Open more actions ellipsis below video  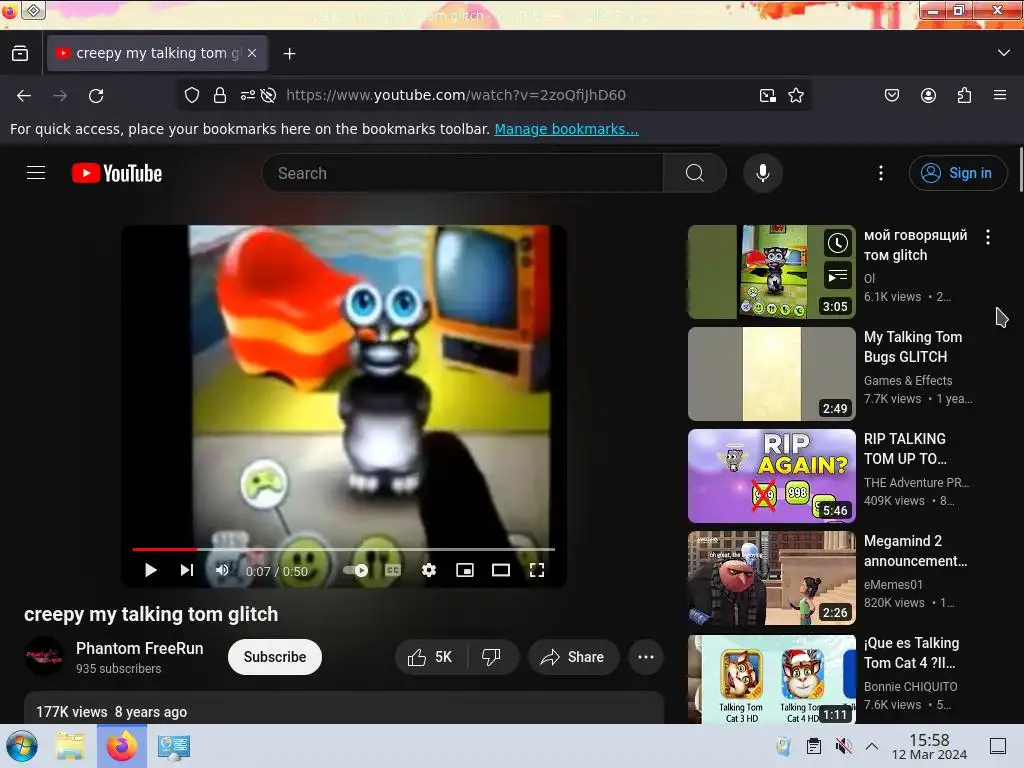646,657
